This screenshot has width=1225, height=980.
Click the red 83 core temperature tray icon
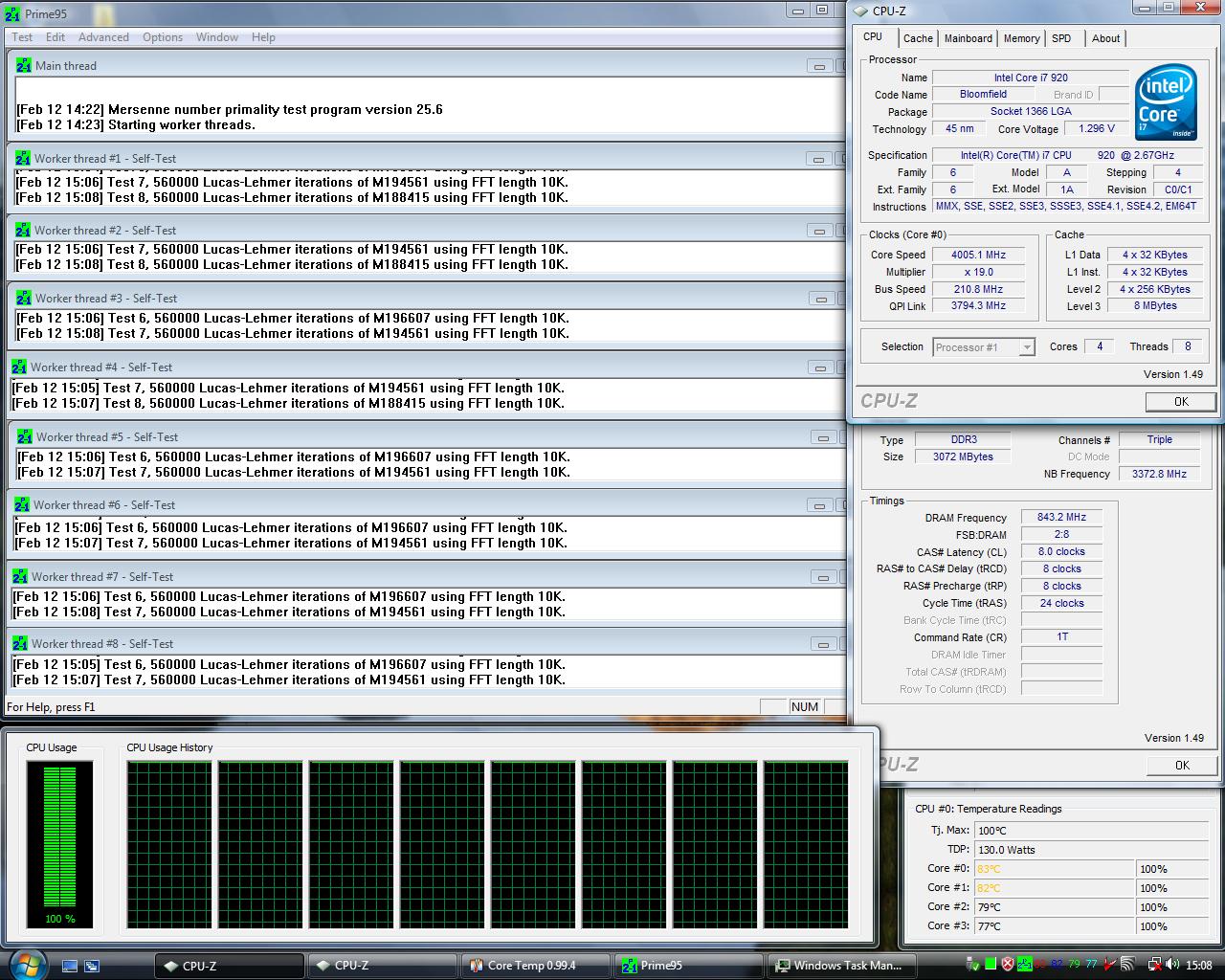[x=1040, y=964]
